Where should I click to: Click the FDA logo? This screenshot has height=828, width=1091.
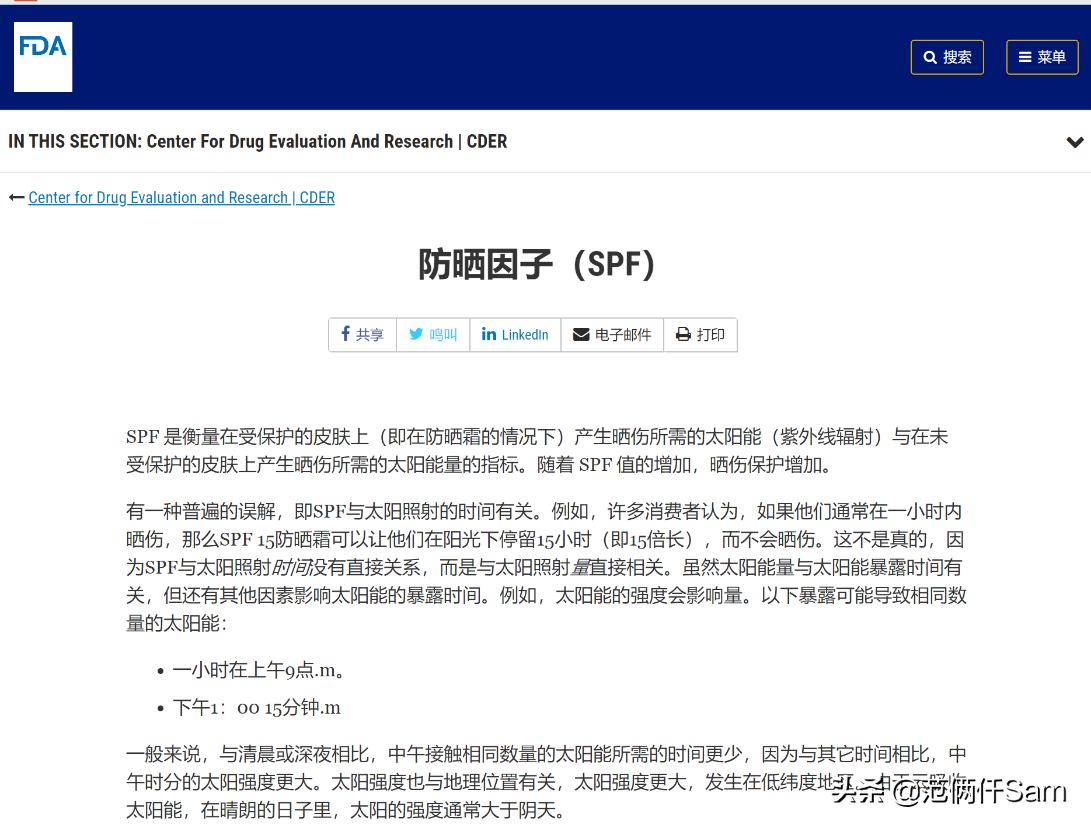click(43, 57)
